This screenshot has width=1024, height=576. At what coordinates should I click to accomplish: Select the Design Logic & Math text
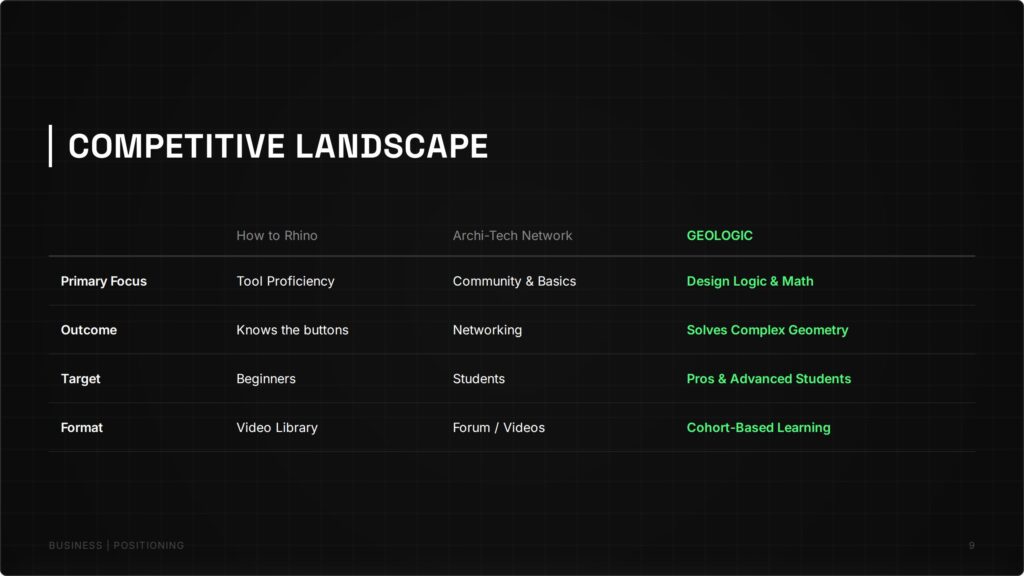click(749, 281)
